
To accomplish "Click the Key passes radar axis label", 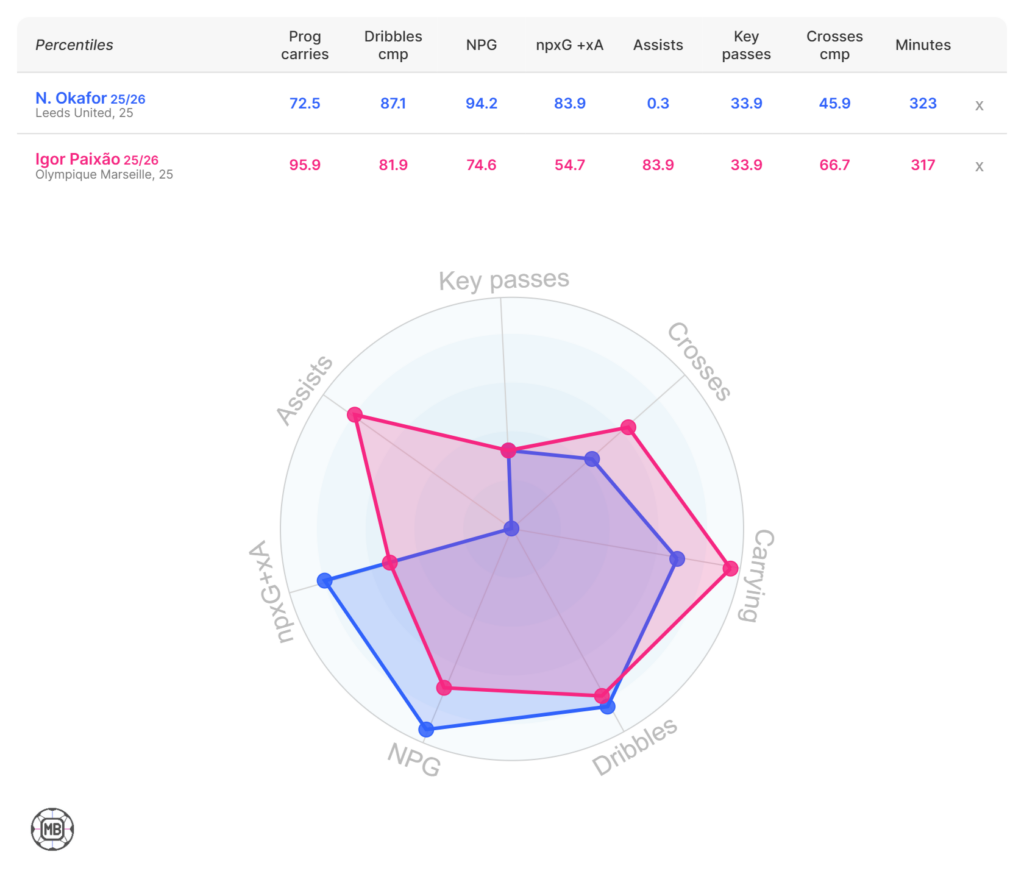I will [x=504, y=280].
